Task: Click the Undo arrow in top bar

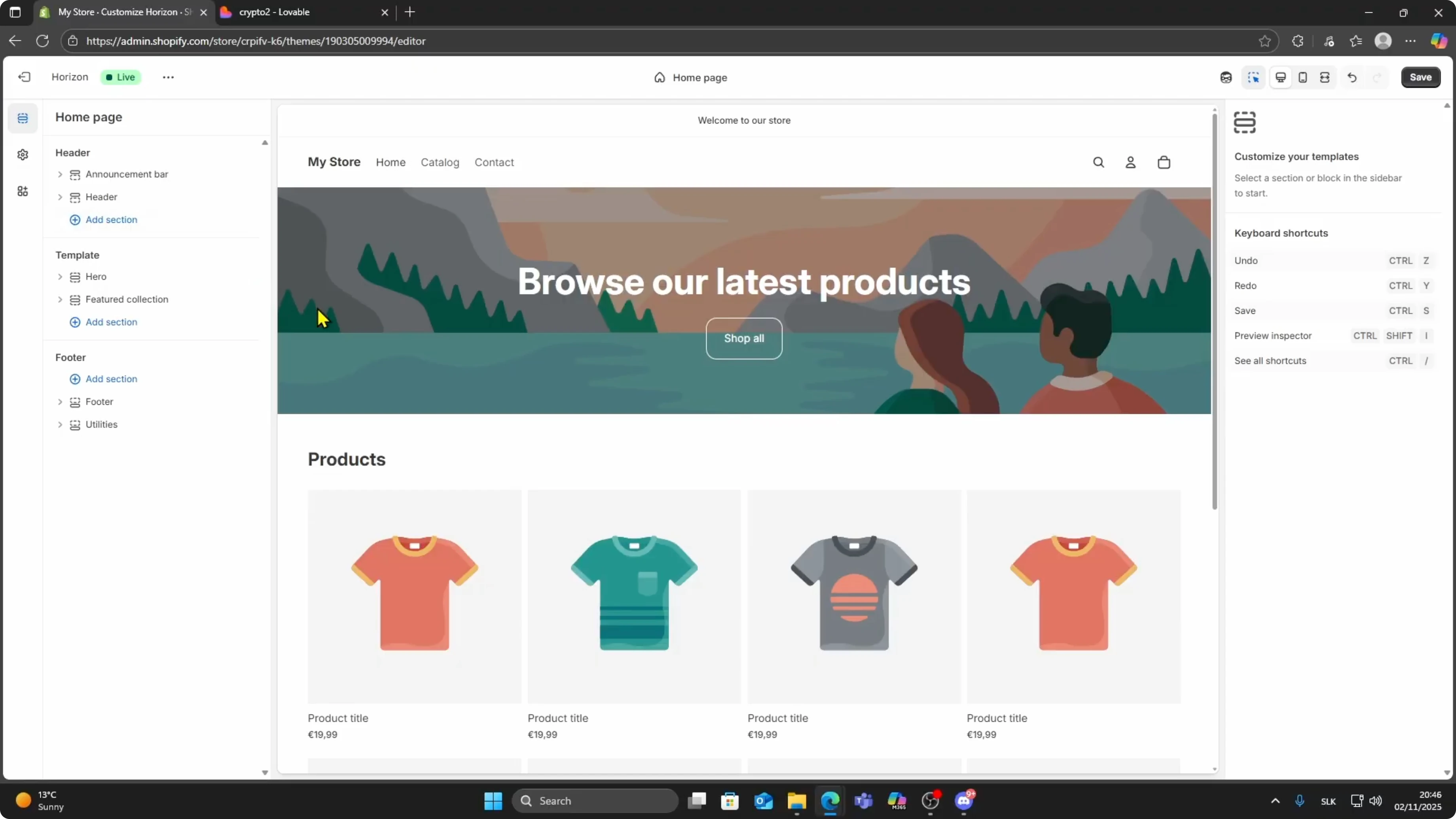Action: [1352, 78]
